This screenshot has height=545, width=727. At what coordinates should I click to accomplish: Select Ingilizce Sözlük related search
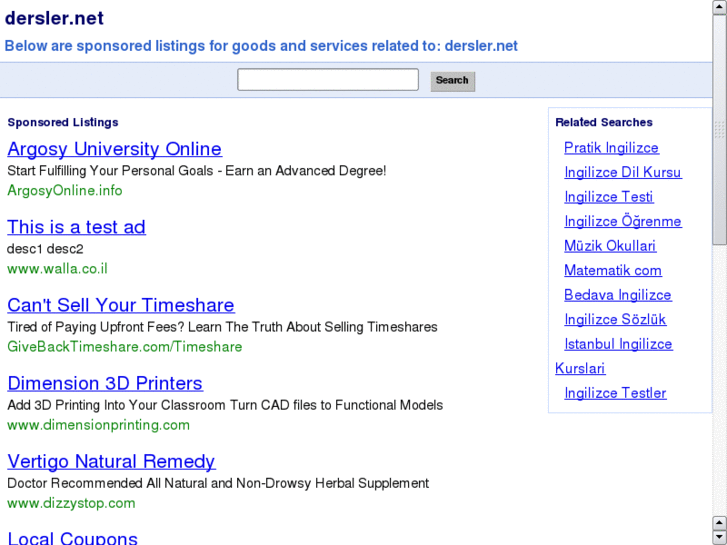point(615,320)
